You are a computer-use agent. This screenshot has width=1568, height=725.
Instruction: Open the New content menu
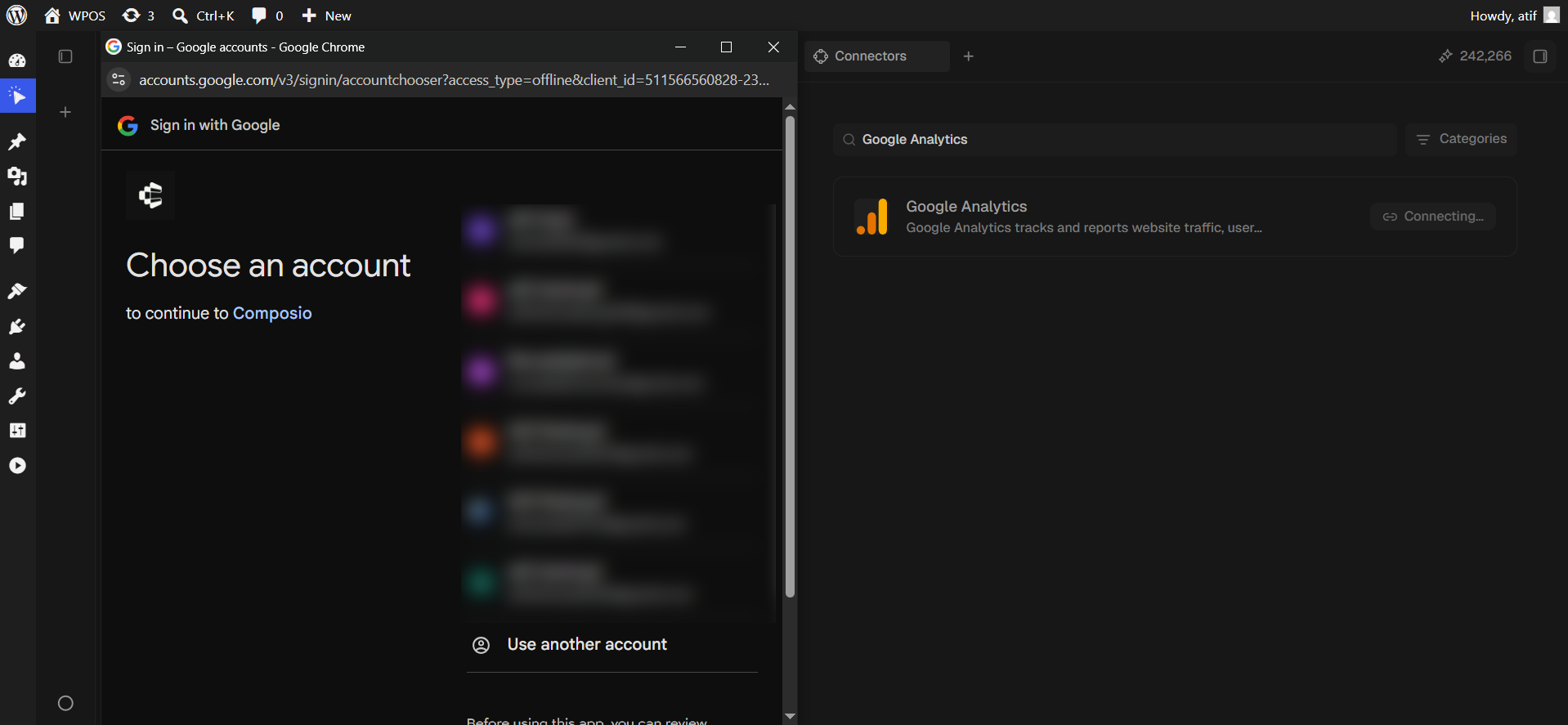point(326,16)
